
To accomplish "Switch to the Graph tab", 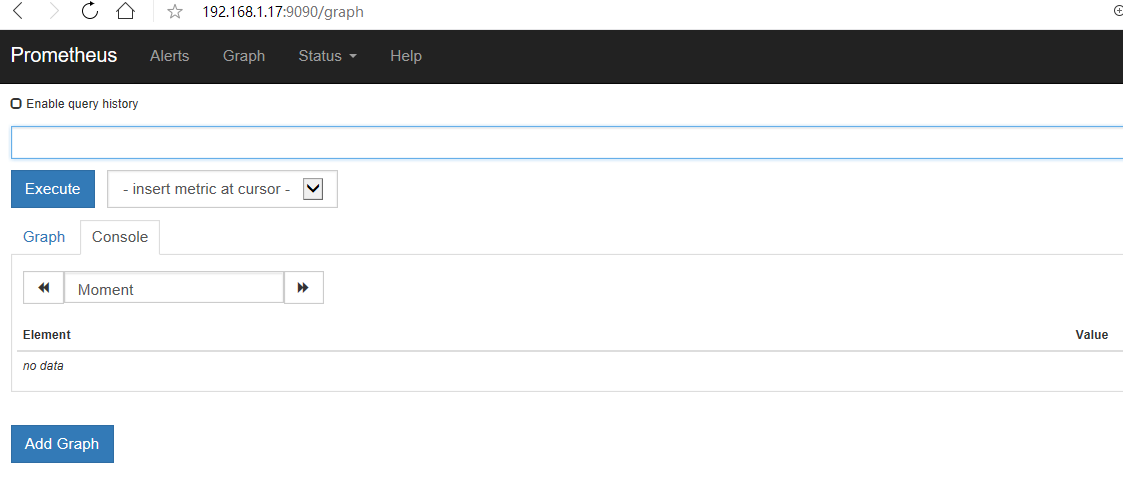I will pos(44,237).
